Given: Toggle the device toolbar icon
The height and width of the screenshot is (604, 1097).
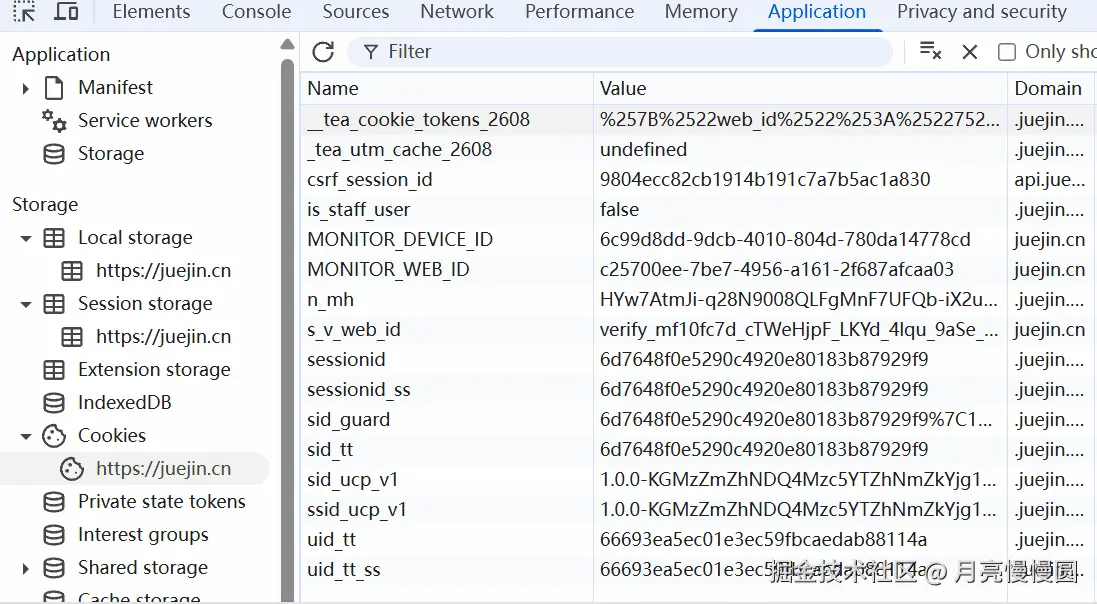Looking at the screenshot, I should click(x=66, y=12).
